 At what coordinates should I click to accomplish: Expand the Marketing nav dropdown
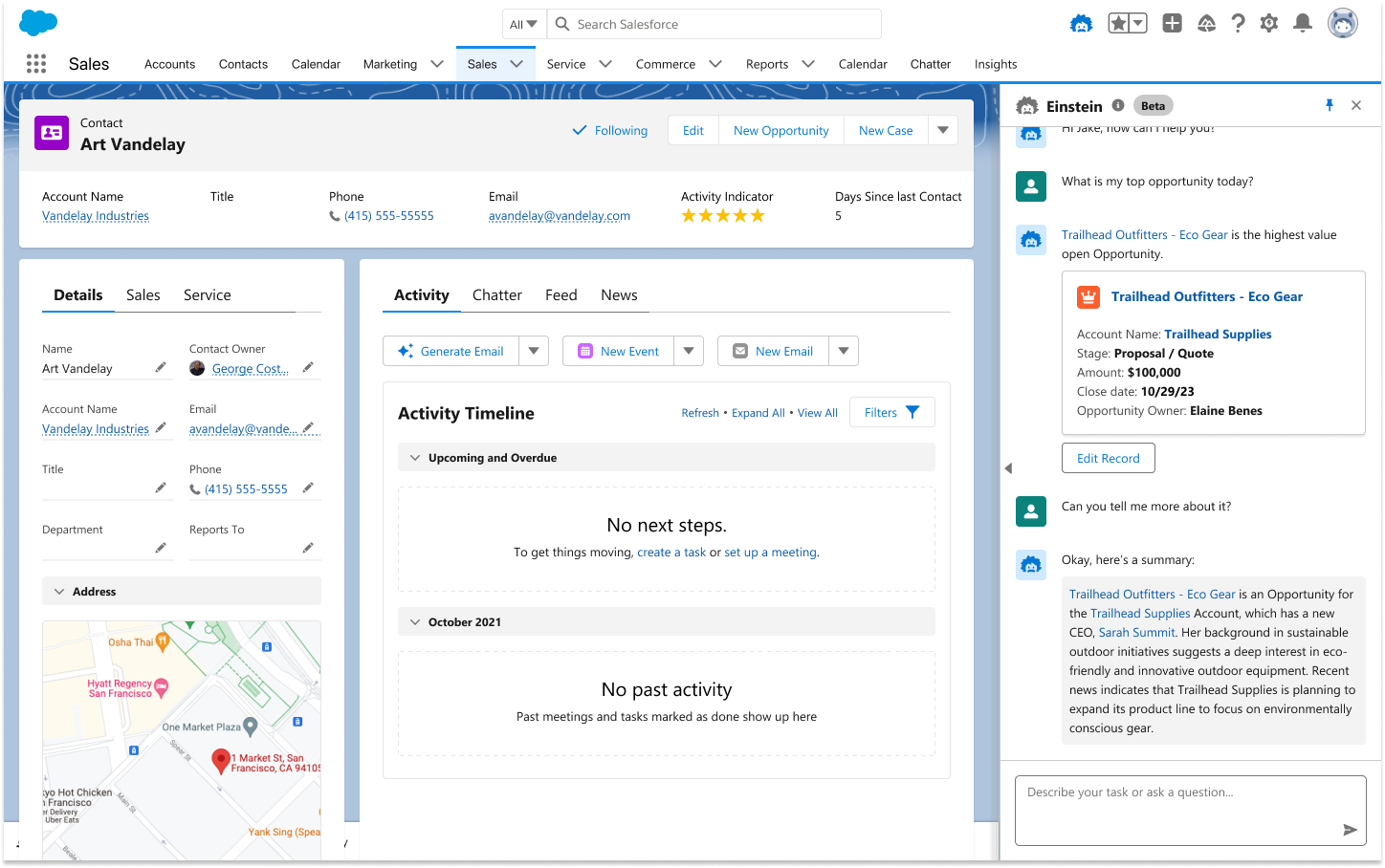point(437,64)
